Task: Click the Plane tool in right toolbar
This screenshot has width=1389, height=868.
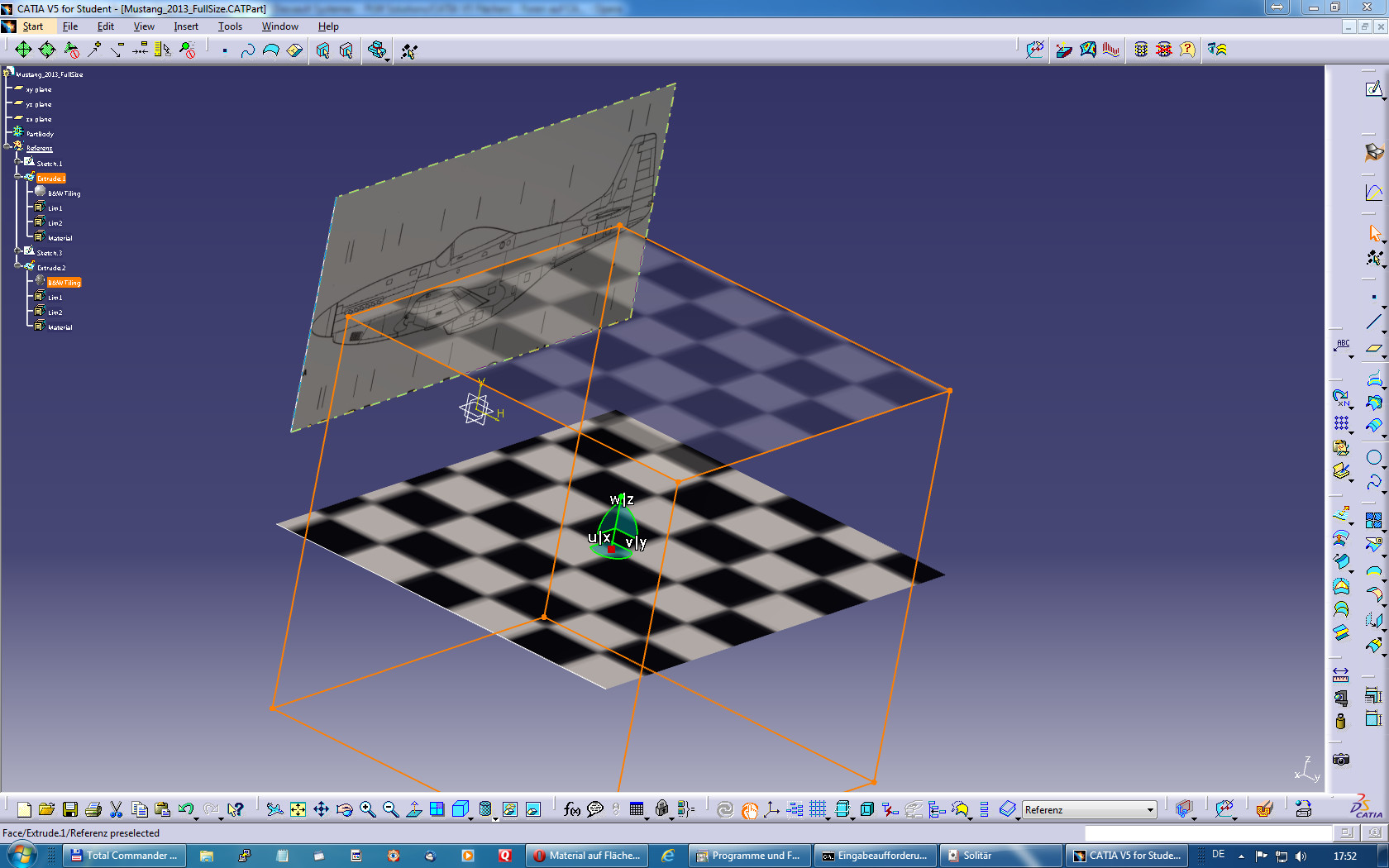Action: coord(1373,348)
